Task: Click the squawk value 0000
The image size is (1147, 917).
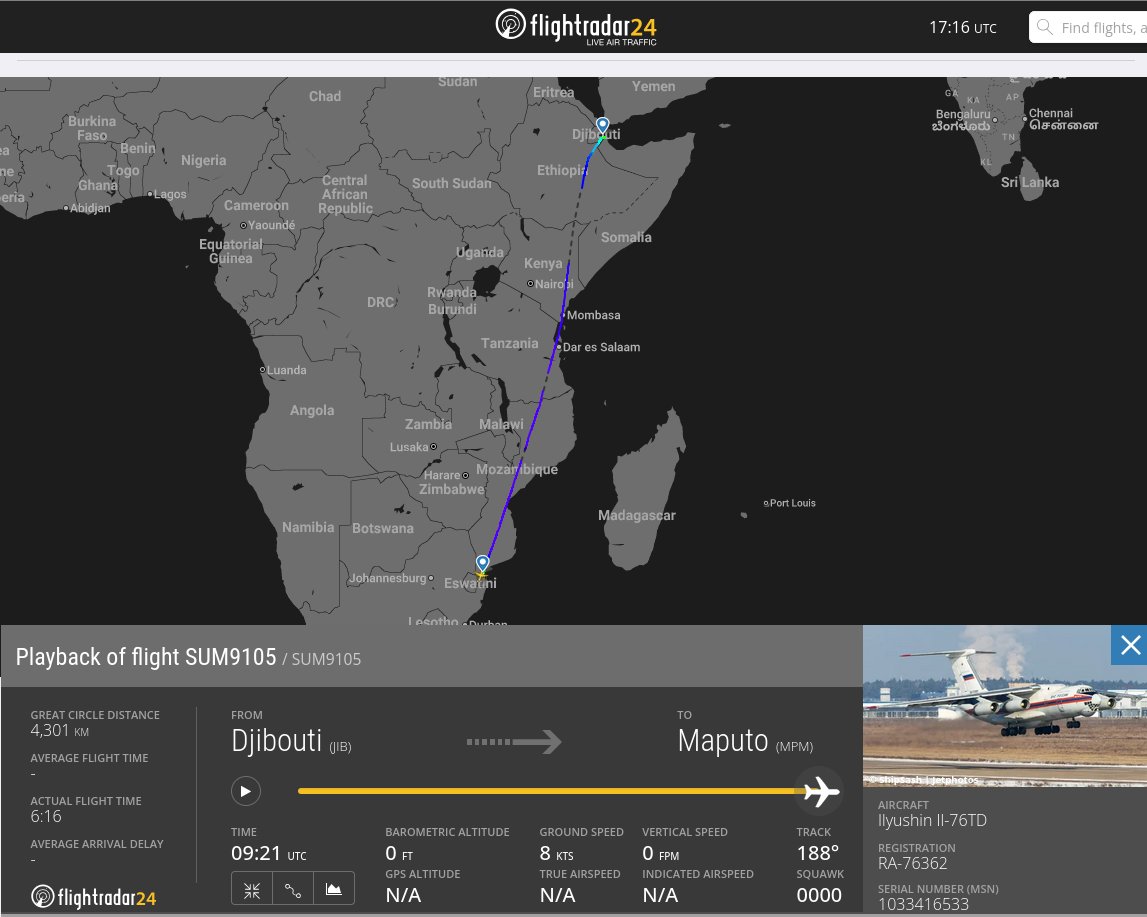Action: click(819, 895)
